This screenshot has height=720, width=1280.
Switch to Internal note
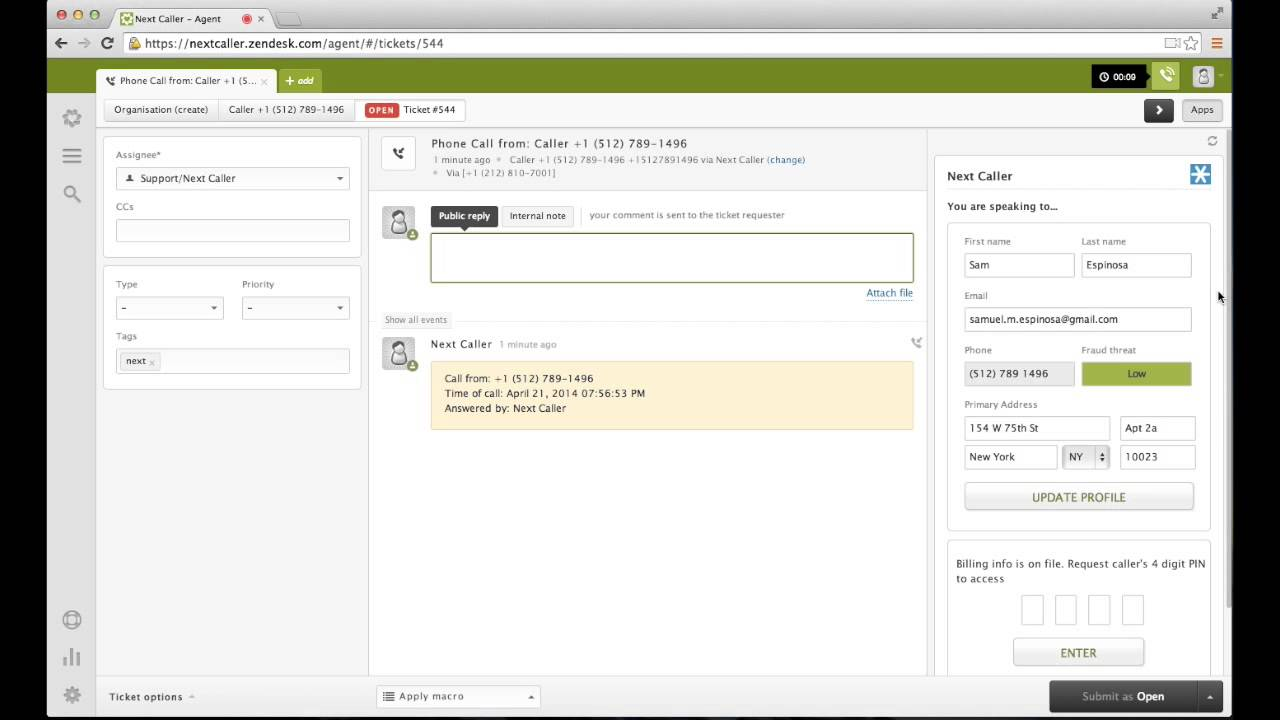tap(537, 216)
